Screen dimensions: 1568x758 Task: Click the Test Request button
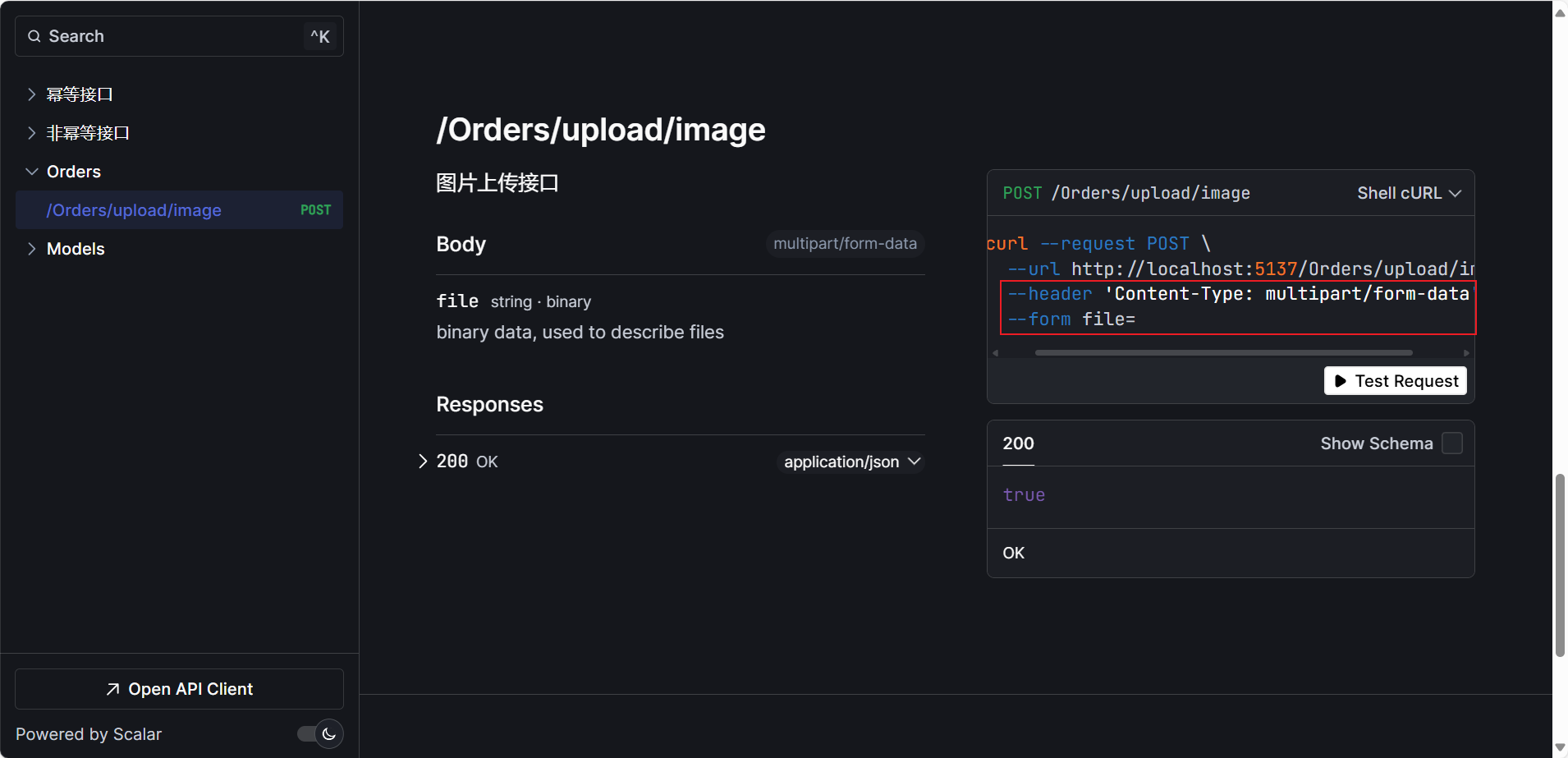coord(1395,381)
